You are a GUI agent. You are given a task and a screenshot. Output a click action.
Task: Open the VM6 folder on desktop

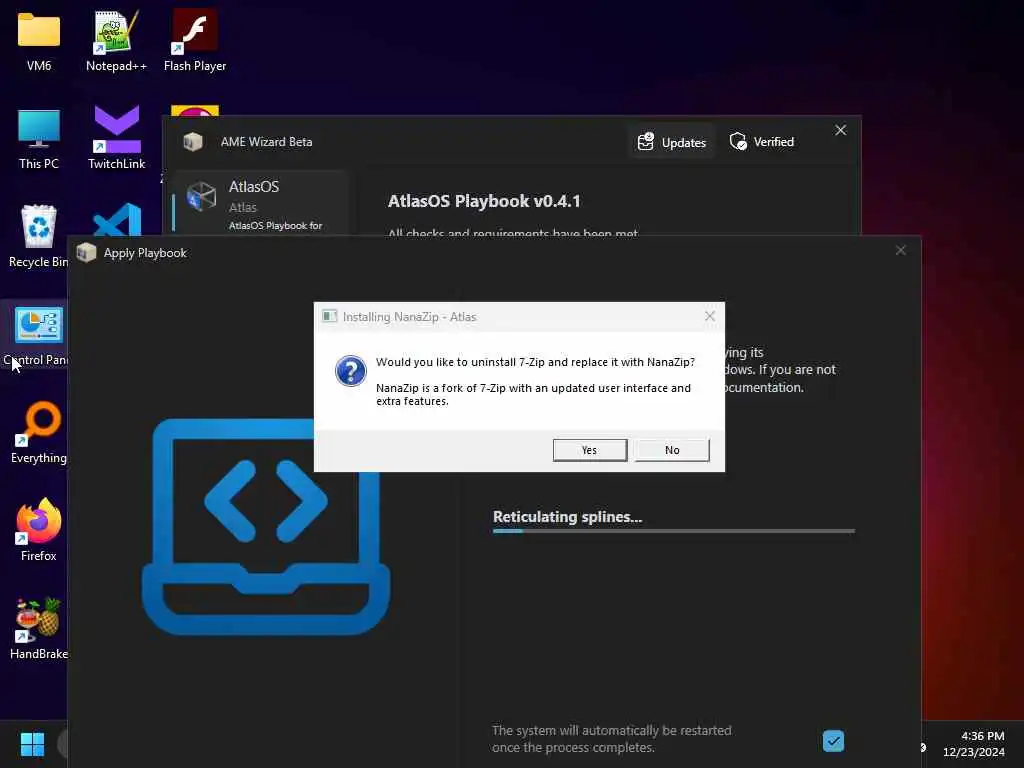point(39,40)
